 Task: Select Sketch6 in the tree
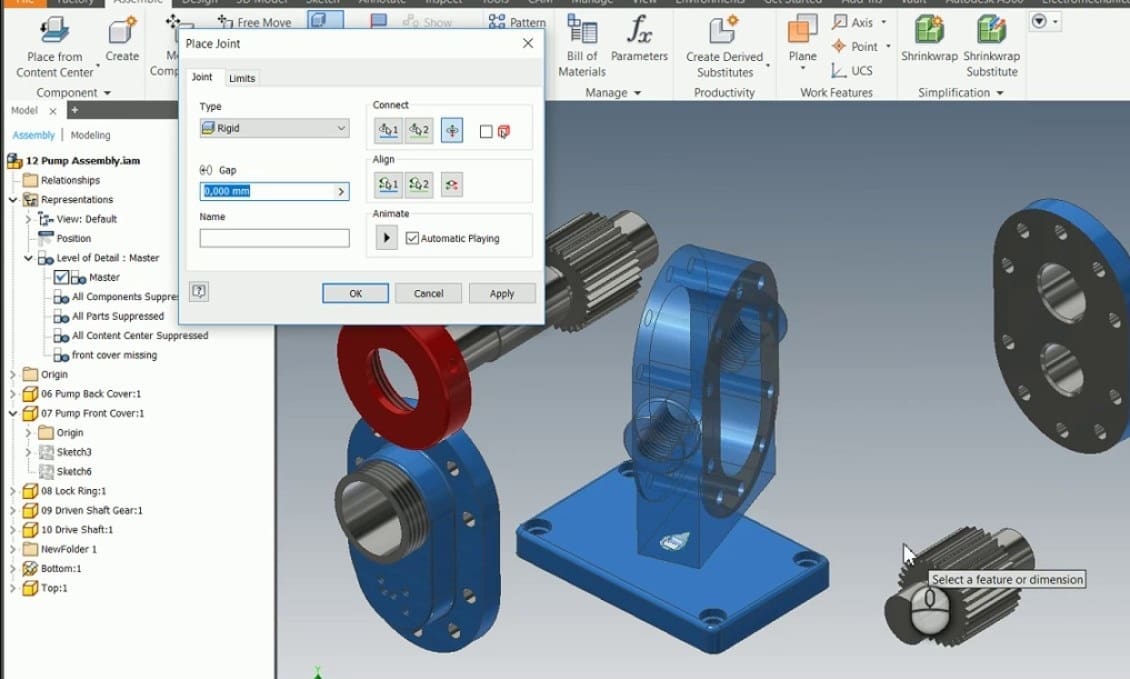pos(74,471)
